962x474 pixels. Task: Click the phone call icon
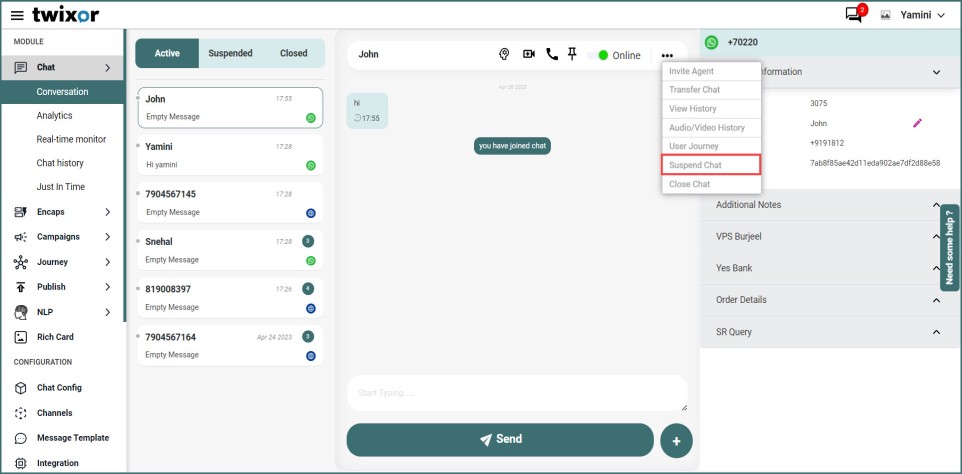pos(552,55)
